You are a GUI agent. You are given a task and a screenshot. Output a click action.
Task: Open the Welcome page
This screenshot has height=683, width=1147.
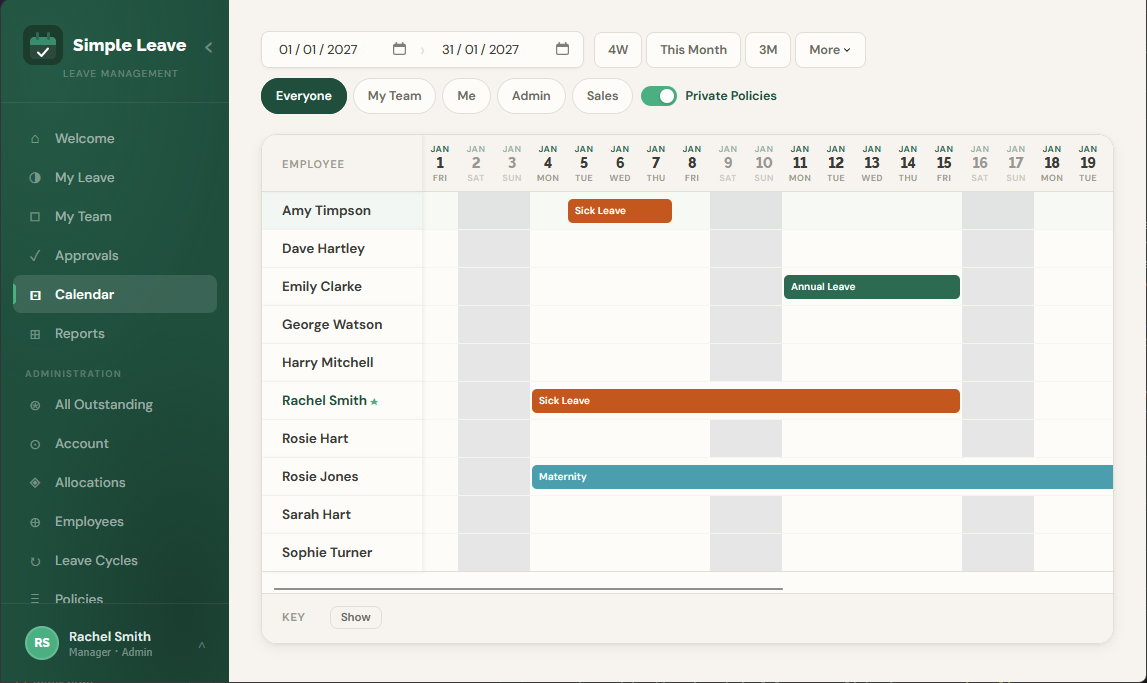click(x=115, y=138)
